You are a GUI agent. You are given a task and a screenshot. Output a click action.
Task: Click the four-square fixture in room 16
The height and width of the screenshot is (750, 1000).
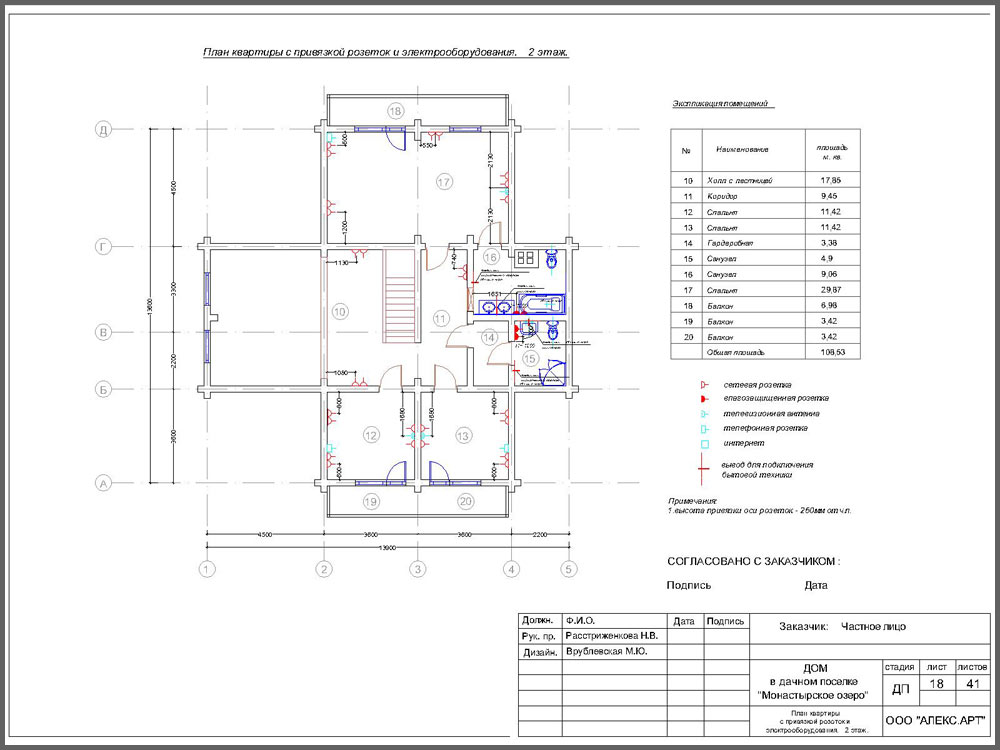[x=527, y=258]
